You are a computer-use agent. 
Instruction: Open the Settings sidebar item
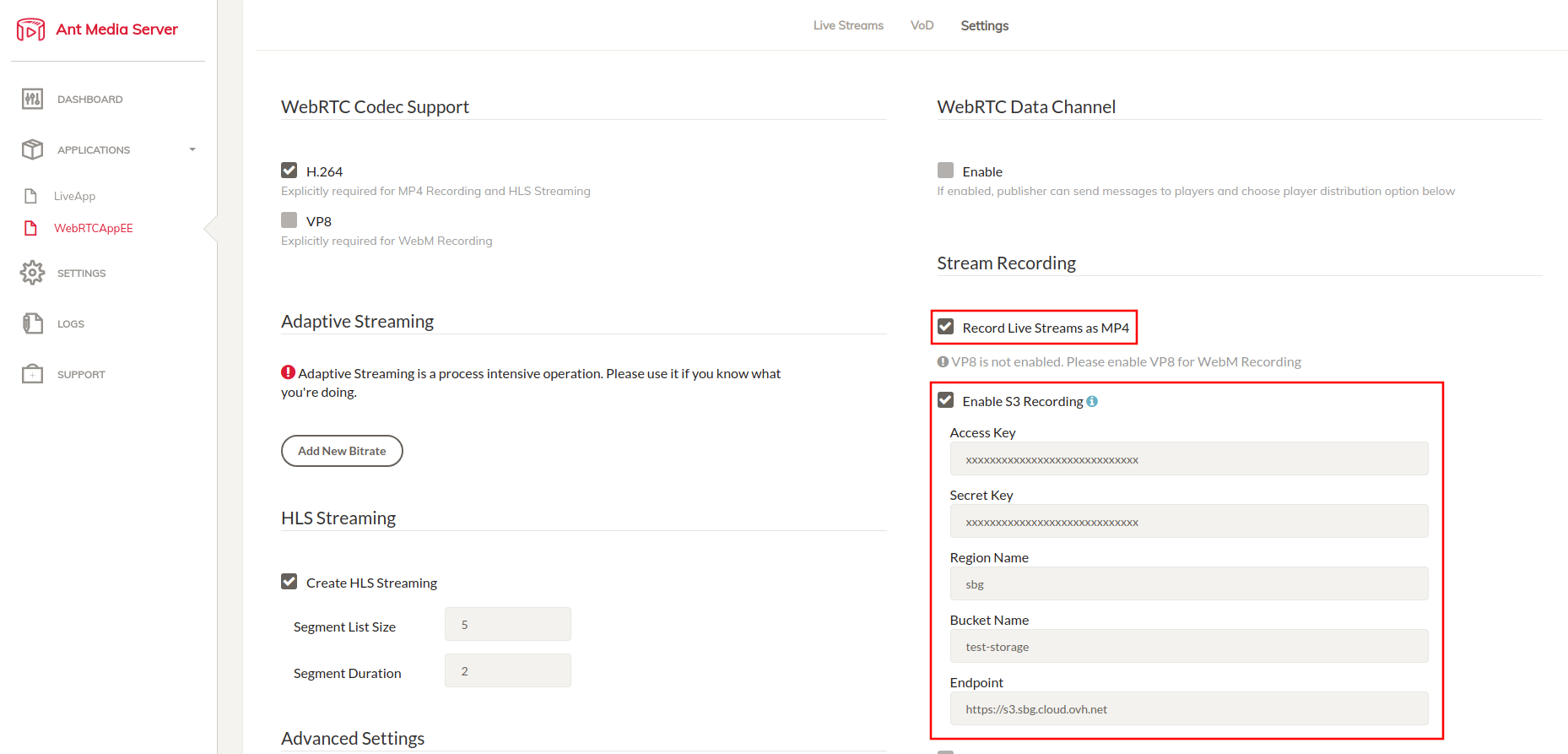click(82, 273)
